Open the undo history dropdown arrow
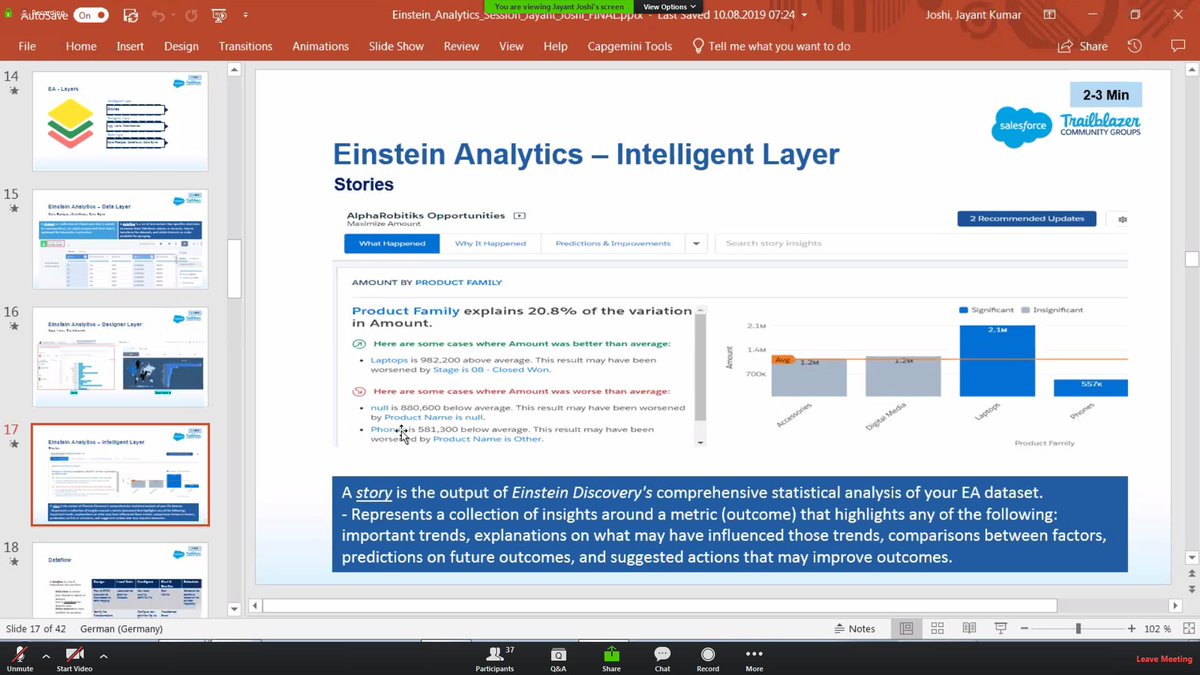The image size is (1200, 675). tap(172, 16)
